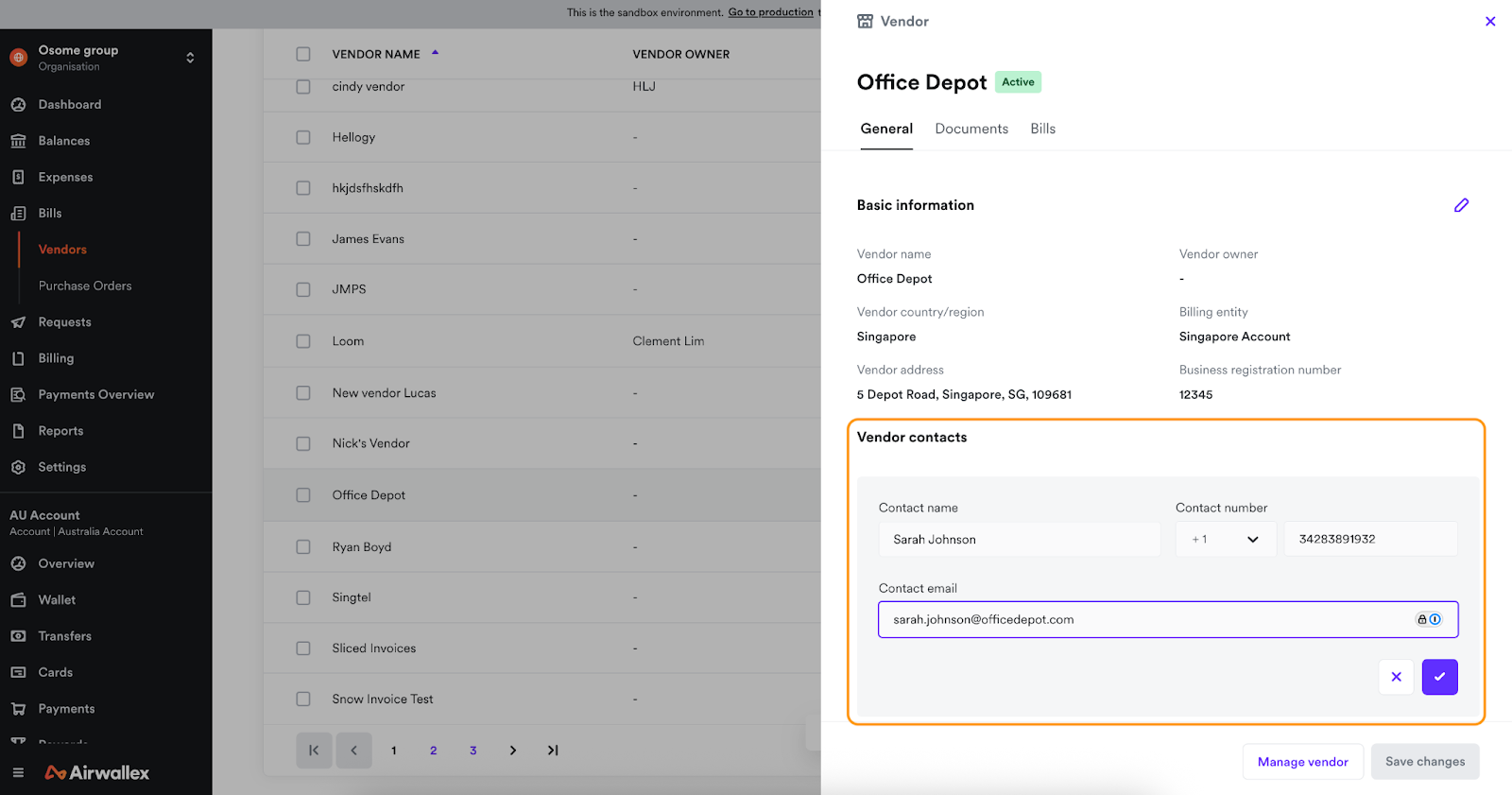Click the Contact name input field
The width and height of the screenshot is (1512, 795).
1020,539
